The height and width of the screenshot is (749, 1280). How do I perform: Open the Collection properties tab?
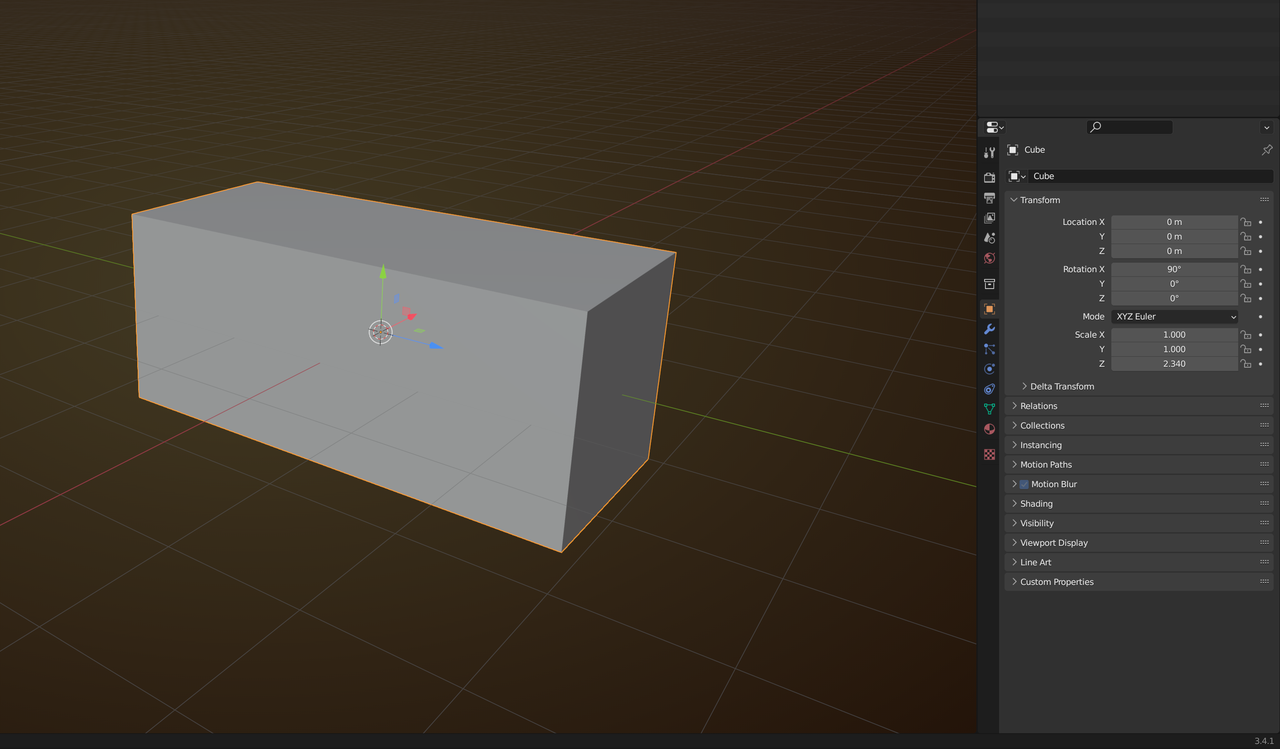989,284
